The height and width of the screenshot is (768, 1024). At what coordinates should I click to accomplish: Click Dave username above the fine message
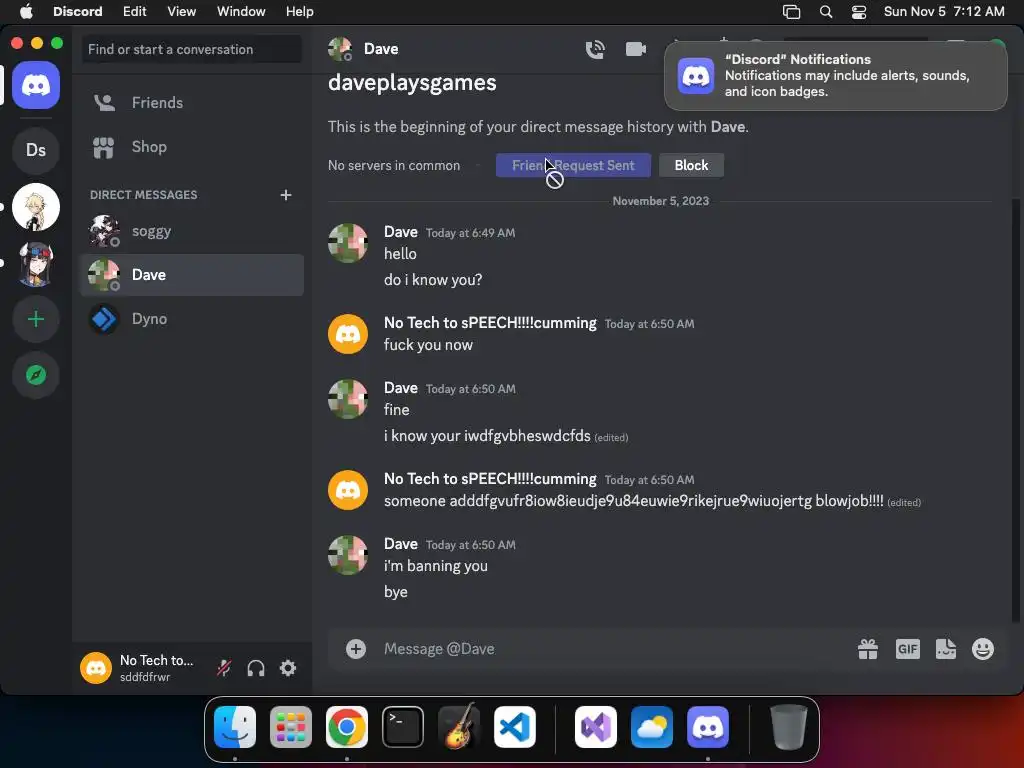400,388
